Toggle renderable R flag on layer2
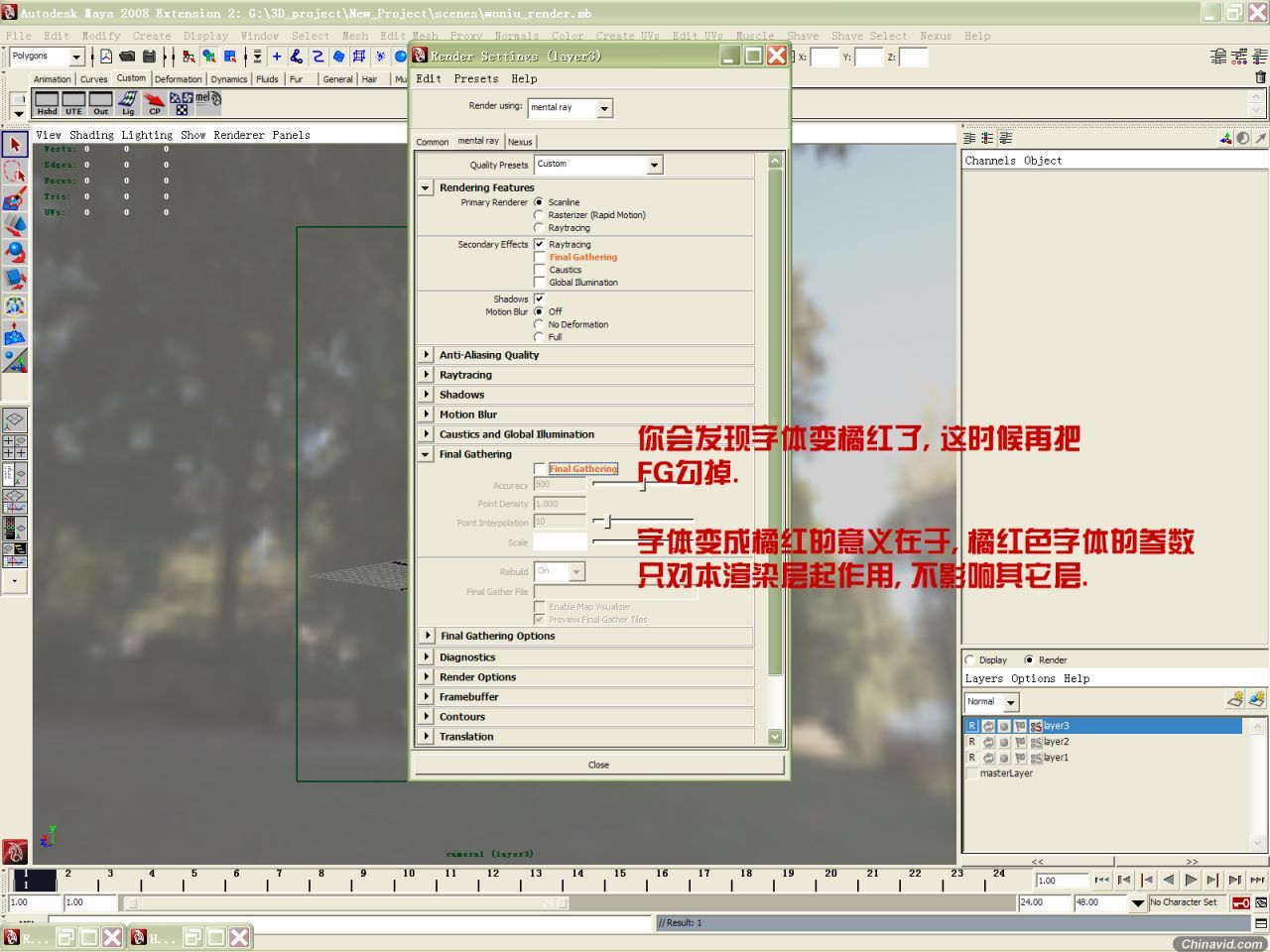This screenshot has width=1270, height=952. [971, 742]
